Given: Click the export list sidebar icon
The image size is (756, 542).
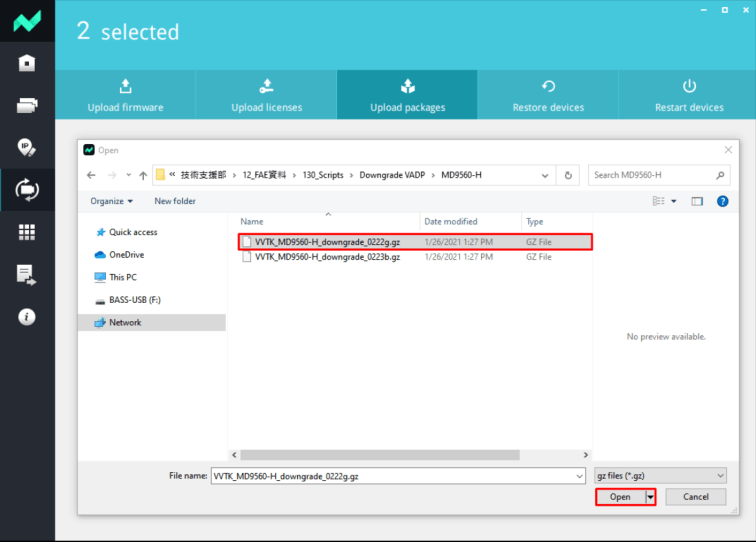Looking at the screenshot, I should (27, 274).
